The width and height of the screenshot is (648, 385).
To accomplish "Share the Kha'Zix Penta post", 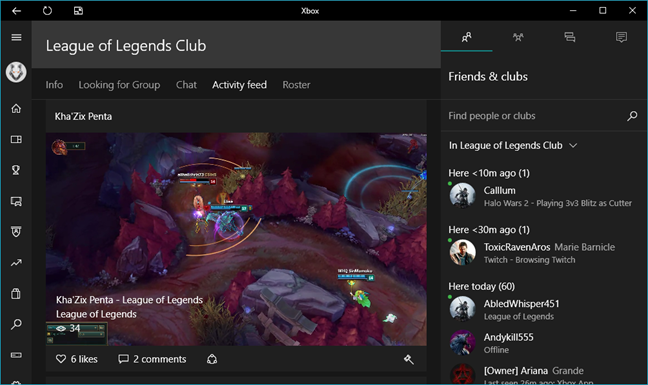I will click(x=212, y=359).
